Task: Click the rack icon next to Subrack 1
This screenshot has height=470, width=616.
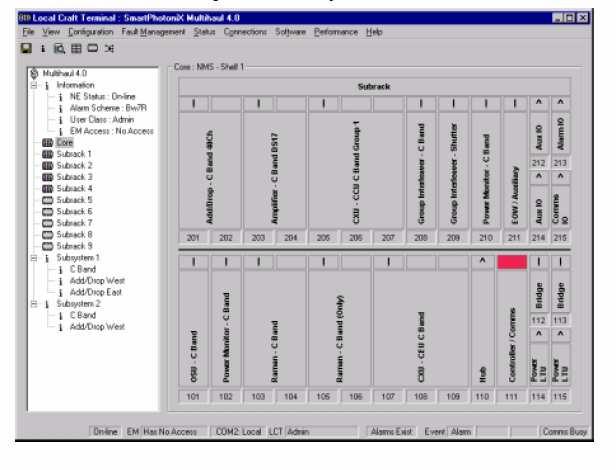Action: [x=48, y=154]
